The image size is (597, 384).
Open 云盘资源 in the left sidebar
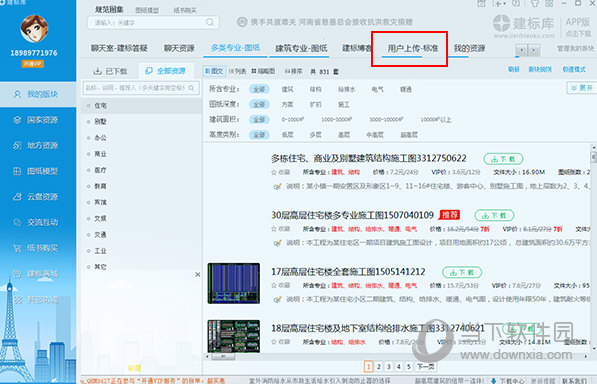38,196
